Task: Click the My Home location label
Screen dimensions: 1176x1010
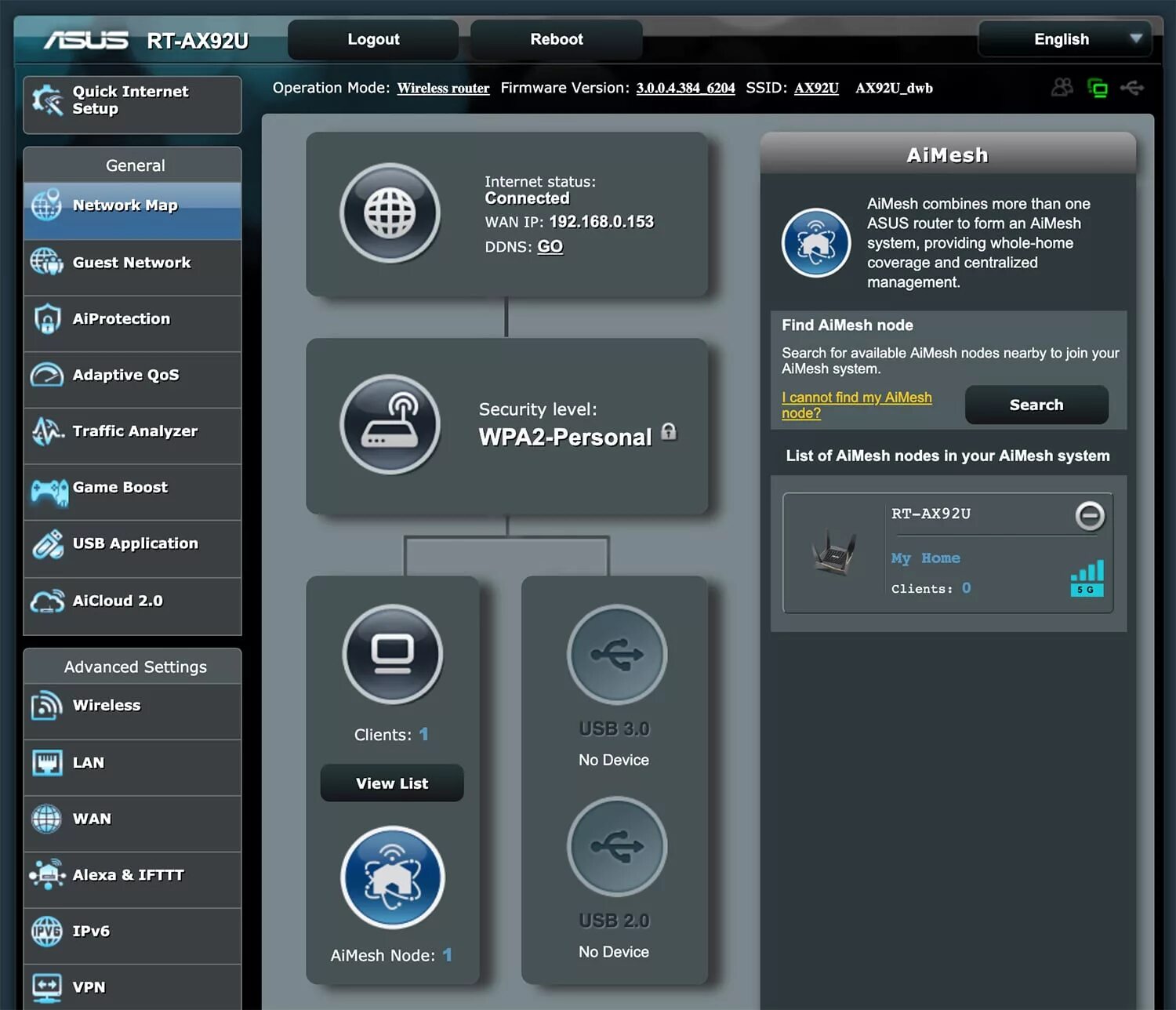Action: [x=925, y=558]
